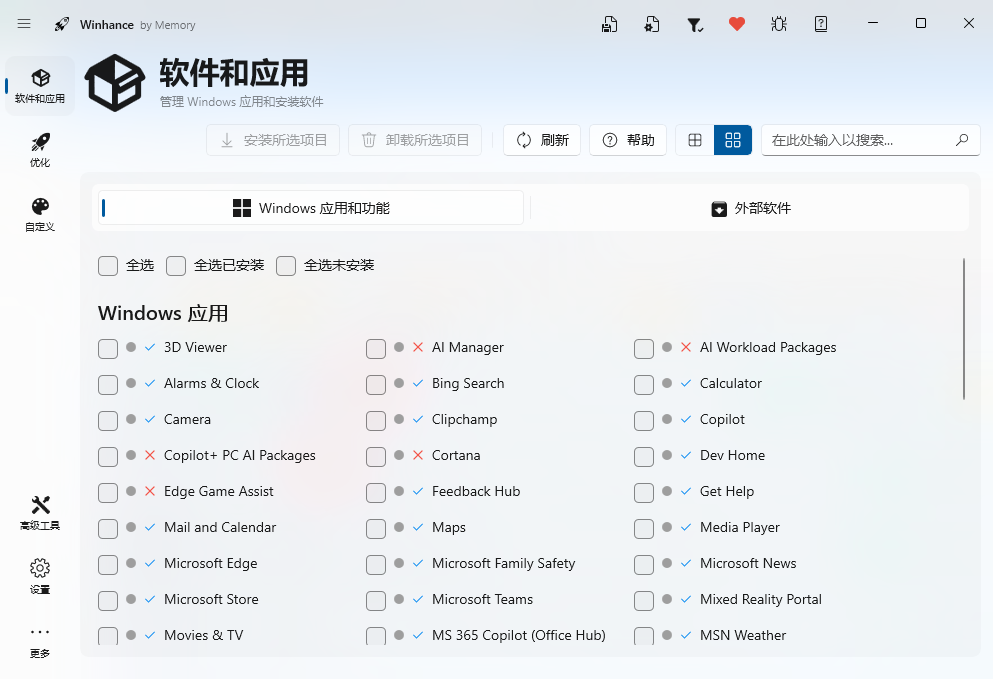Open the 软件和应用 sidebar section
This screenshot has height=679, width=993.
tap(40, 86)
